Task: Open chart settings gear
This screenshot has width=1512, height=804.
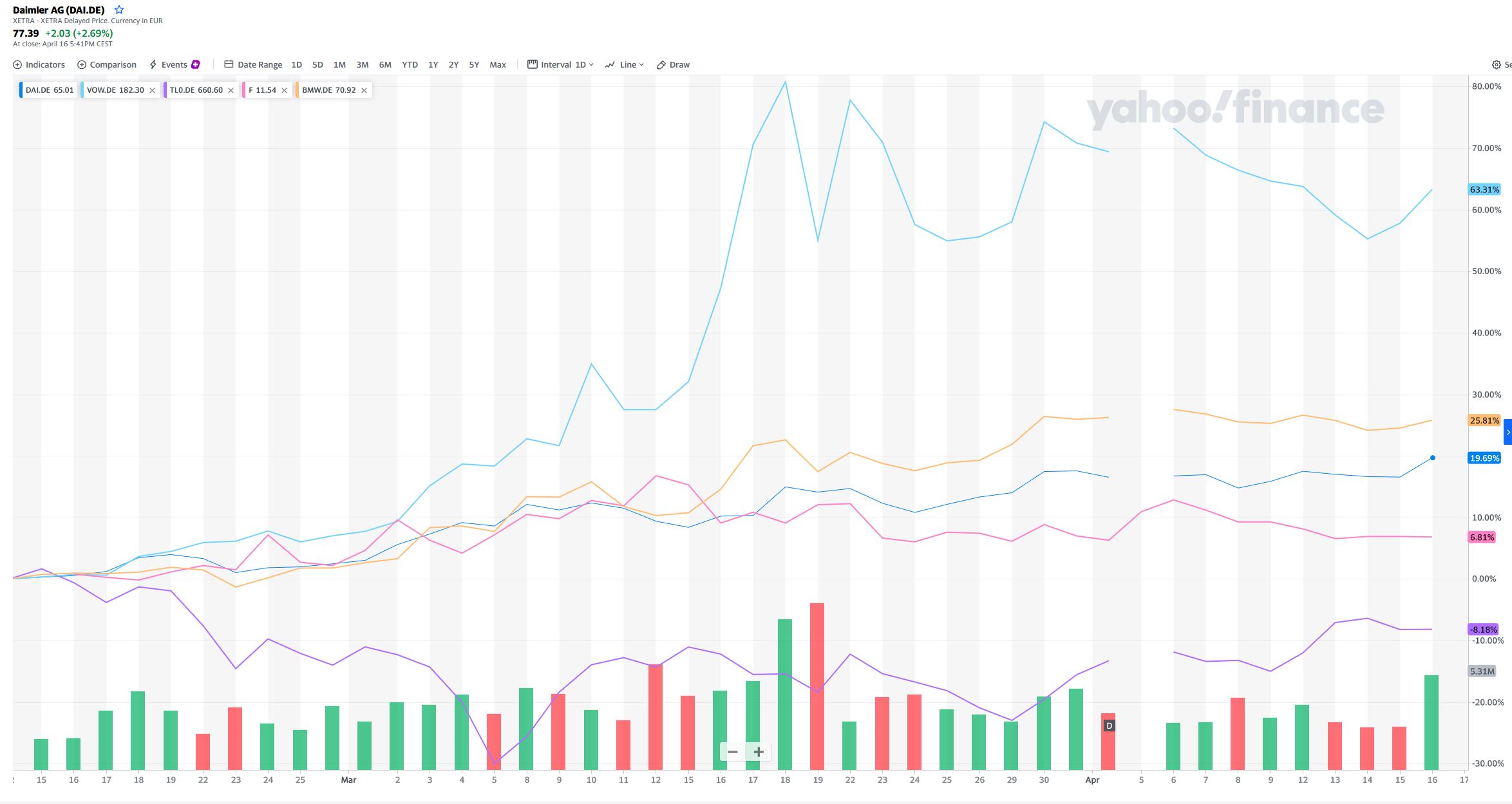Action: tap(1496, 64)
